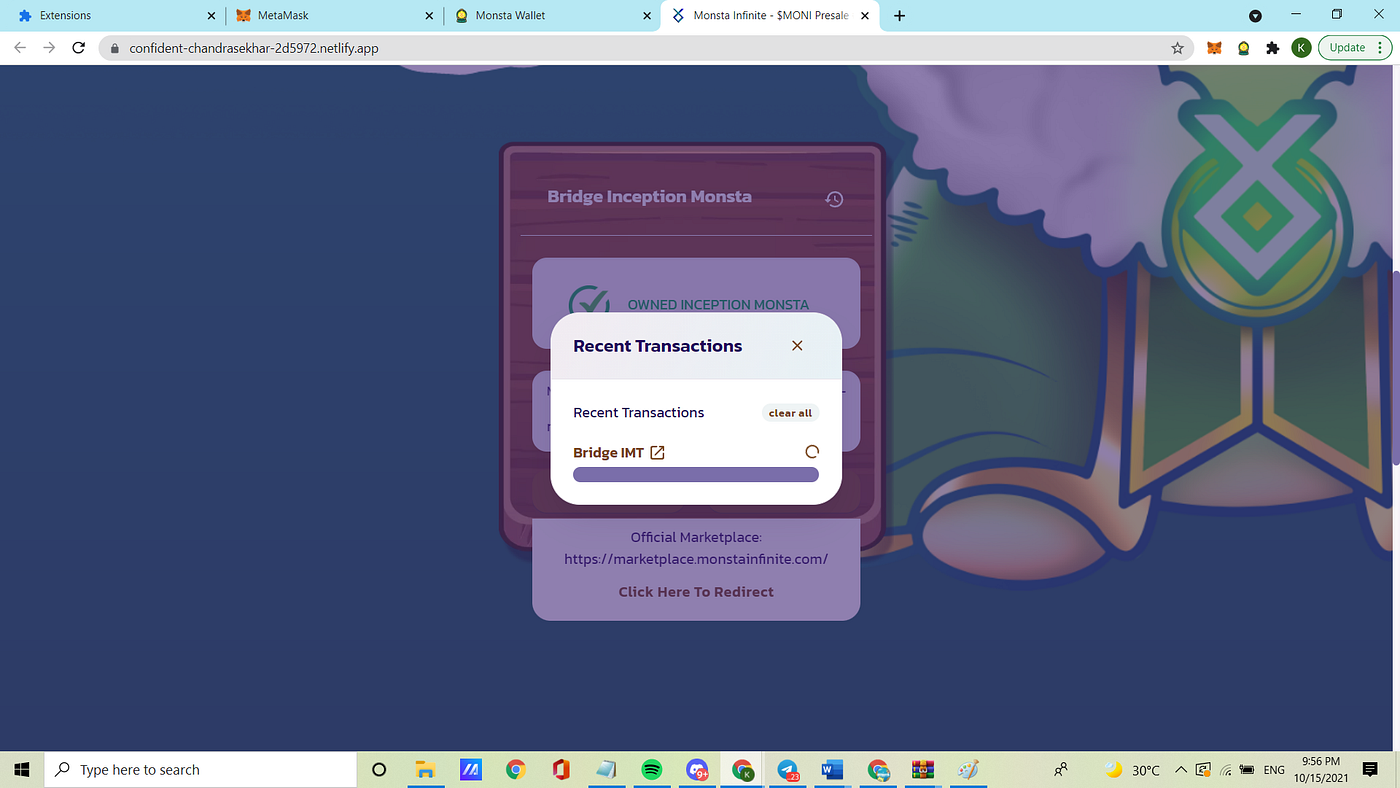Open the Chrome profile K avatar
1400x788 pixels.
coord(1301,48)
